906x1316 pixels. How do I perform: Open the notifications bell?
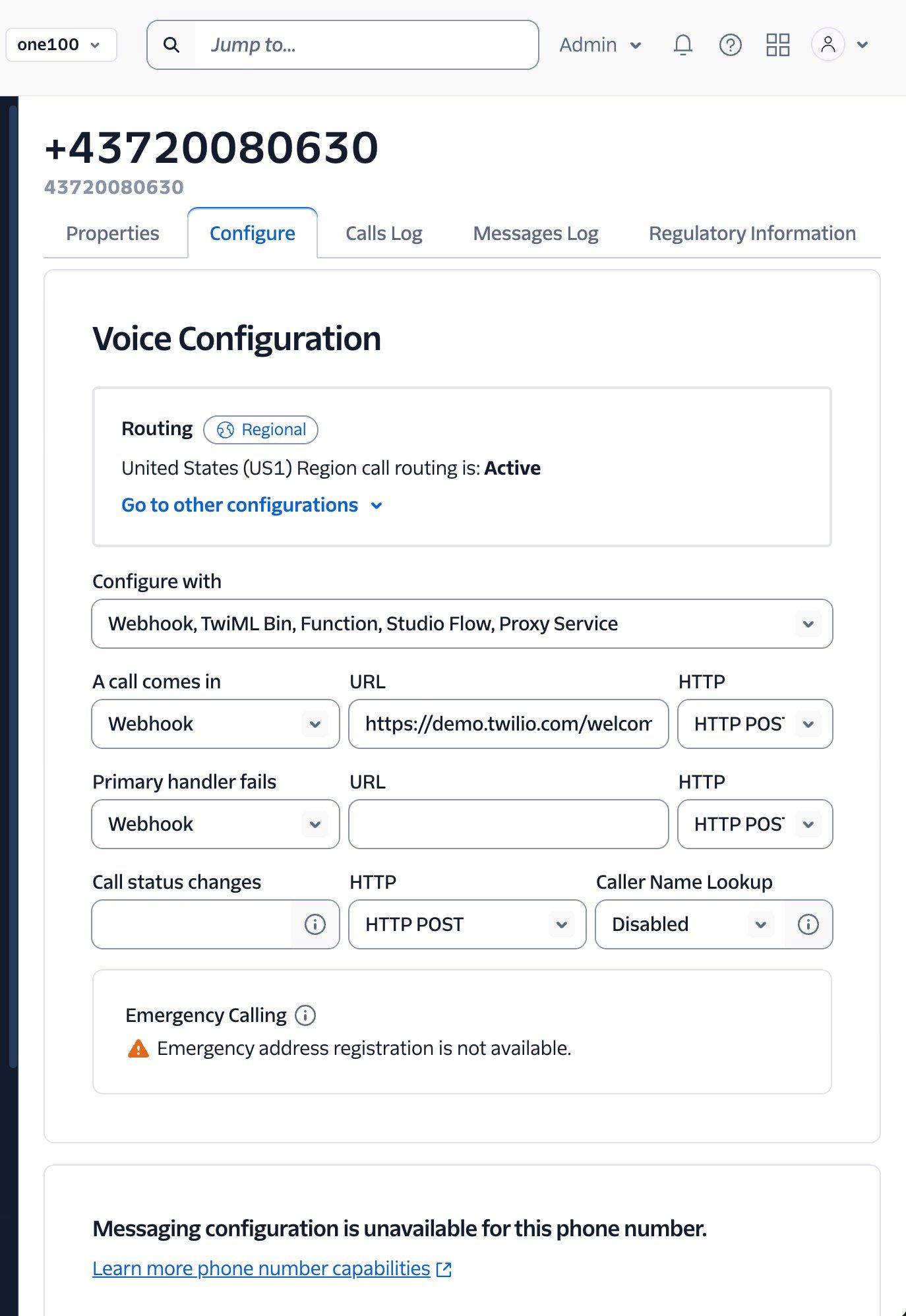(683, 44)
